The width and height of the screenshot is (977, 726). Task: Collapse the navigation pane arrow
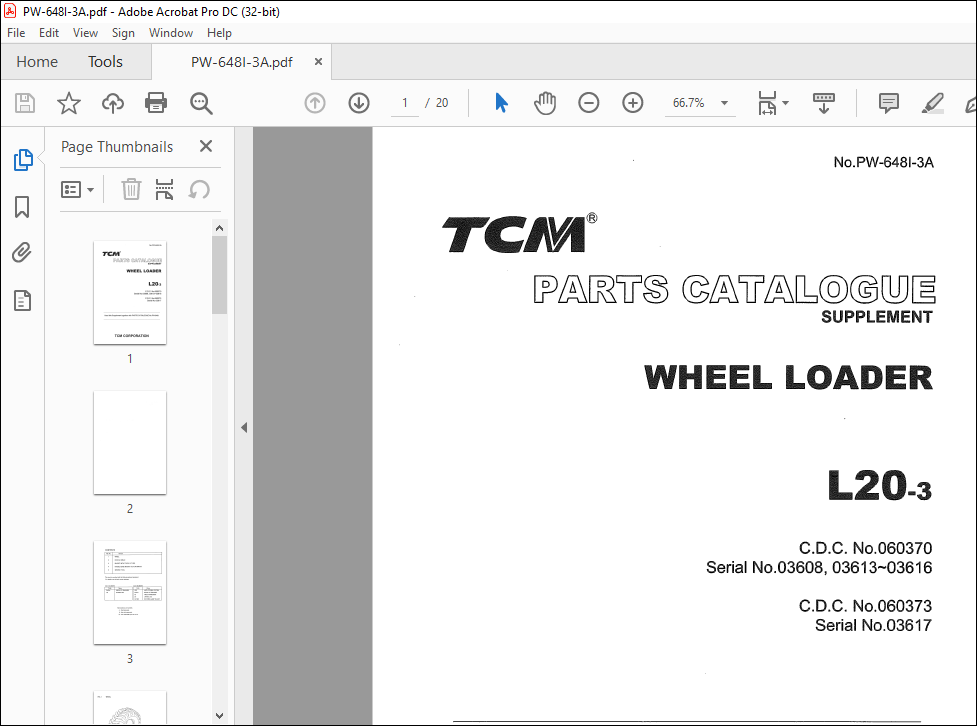pos(244,427)
